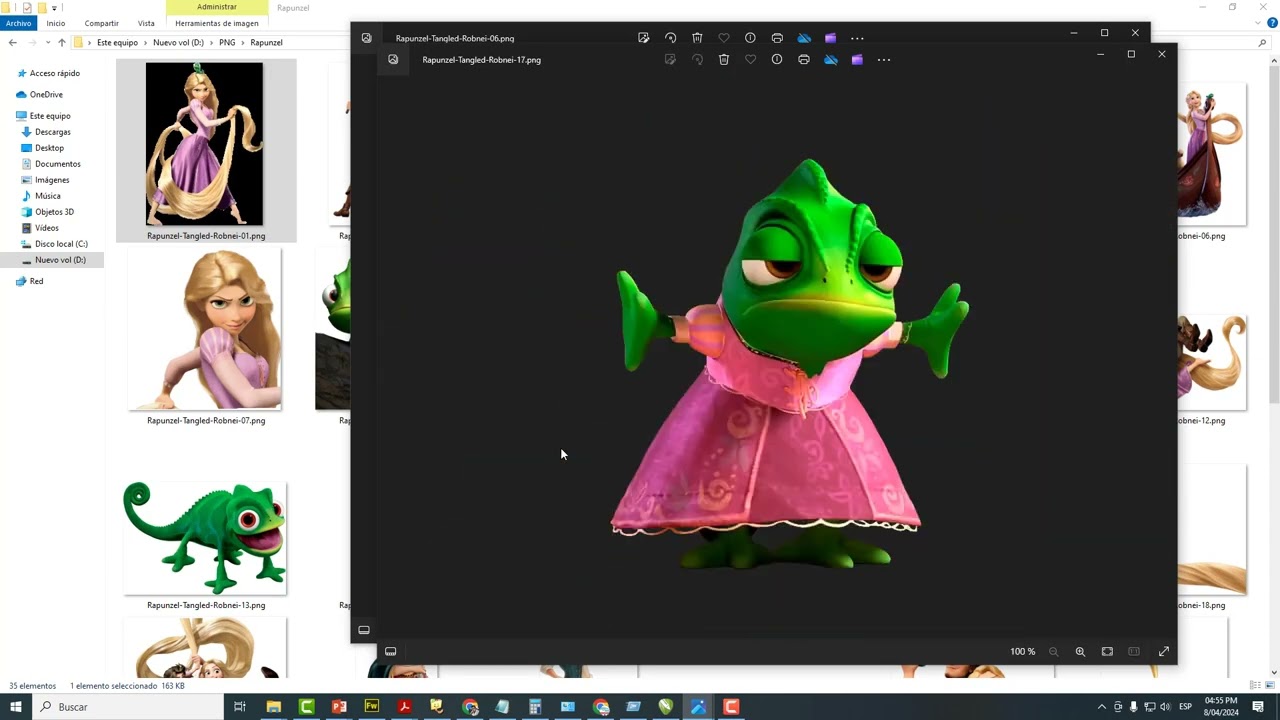This screenshot has width=1280, height=720.
Task: Select Rapunzel-Tangled-Robnei-07.png thumbnail
Action: [205, 331]
